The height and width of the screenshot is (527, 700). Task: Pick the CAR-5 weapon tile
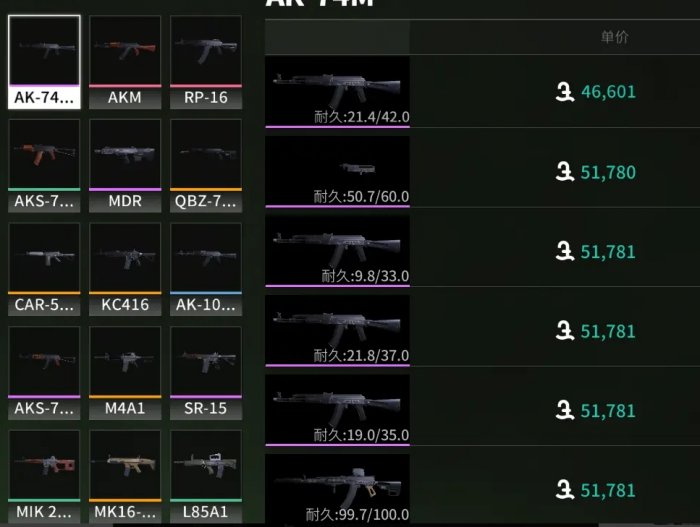point(44,269)
